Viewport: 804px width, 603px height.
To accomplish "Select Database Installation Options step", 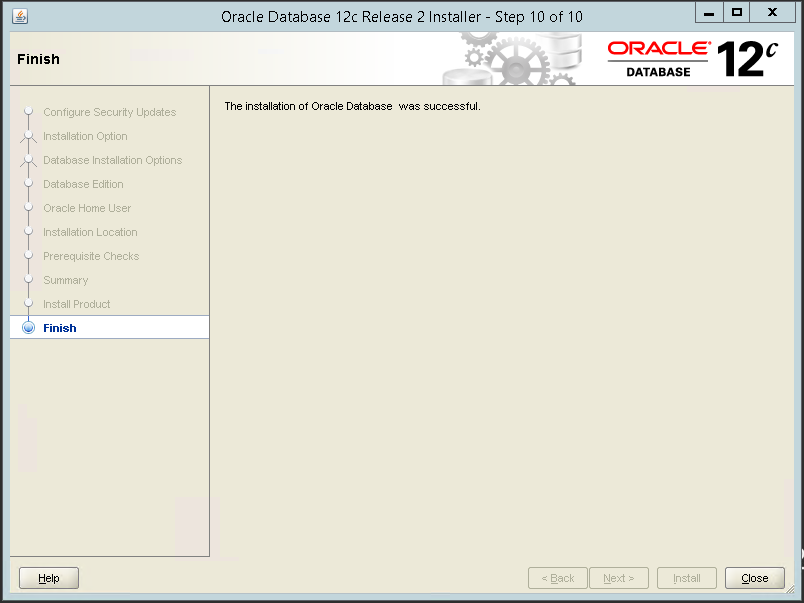I will point(112,160).
